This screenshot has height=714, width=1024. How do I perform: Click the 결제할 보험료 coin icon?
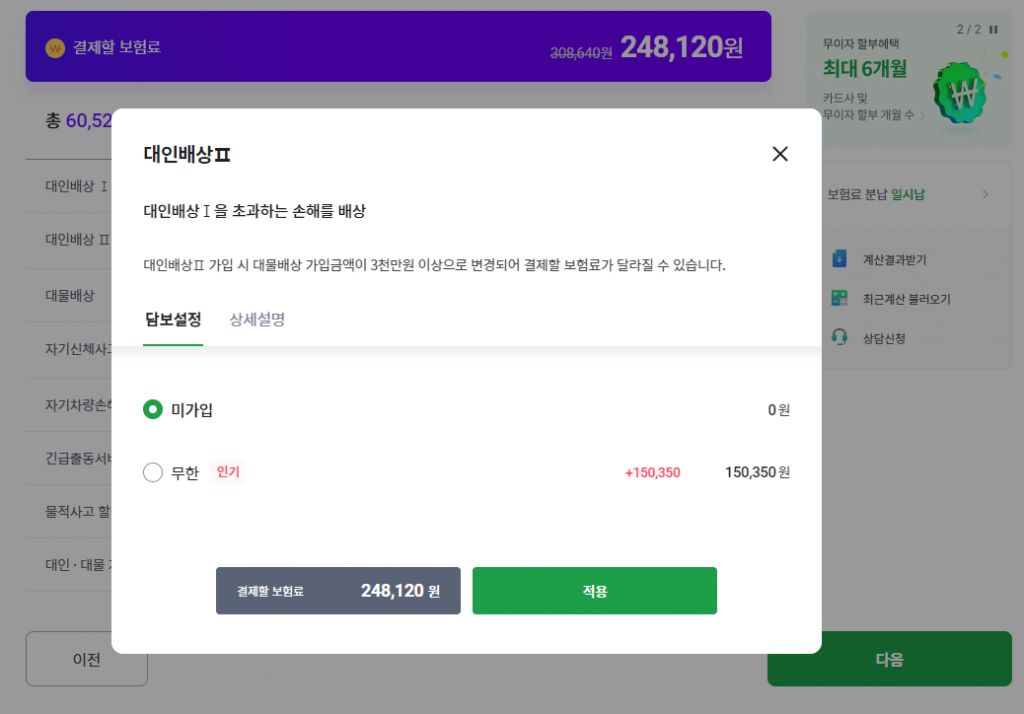pyautogui.click(x=55, y=48)
